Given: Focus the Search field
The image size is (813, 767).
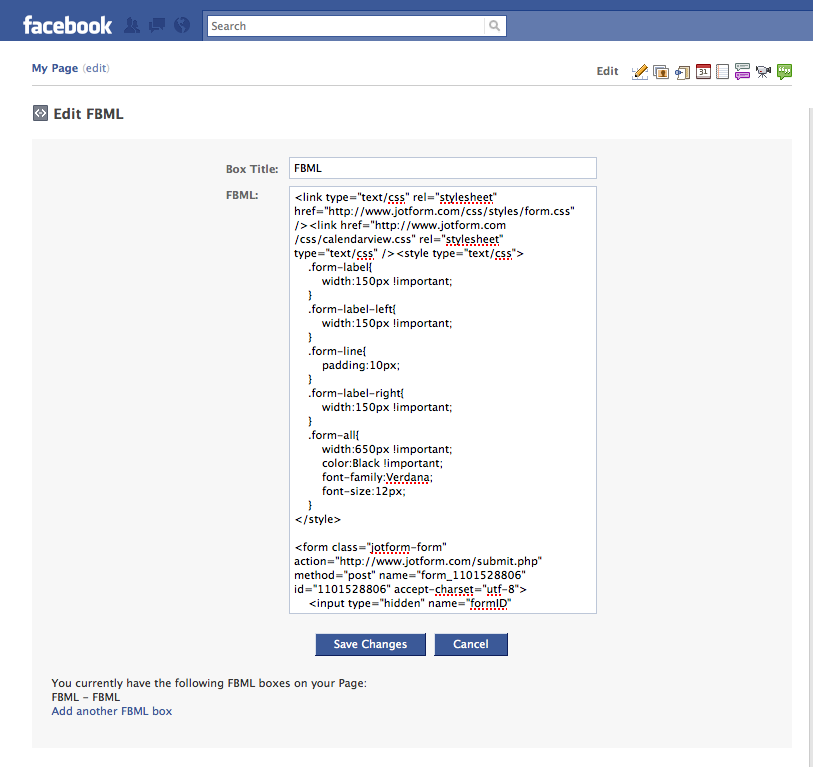Looking at the screenshot, I should point(346,26).
